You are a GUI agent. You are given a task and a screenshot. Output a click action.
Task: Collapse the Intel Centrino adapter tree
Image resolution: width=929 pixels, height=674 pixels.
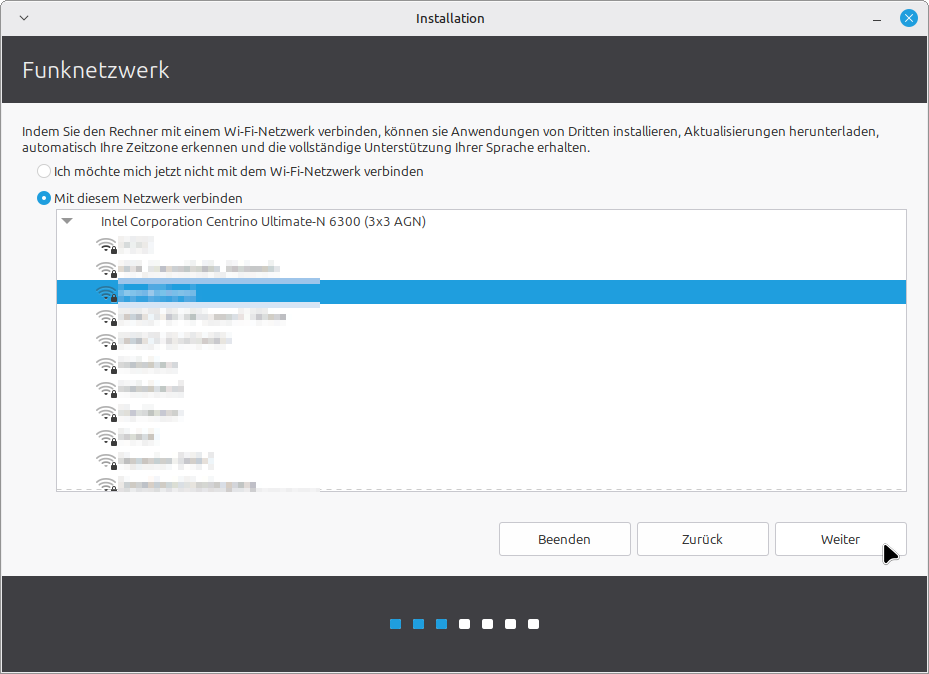tap(67, 222)
